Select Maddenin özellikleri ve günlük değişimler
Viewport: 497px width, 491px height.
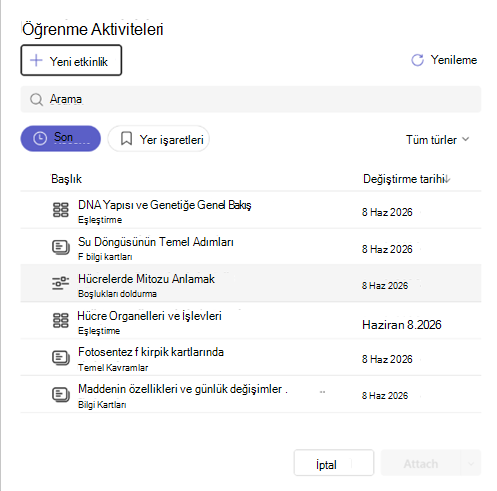[251, 394]
